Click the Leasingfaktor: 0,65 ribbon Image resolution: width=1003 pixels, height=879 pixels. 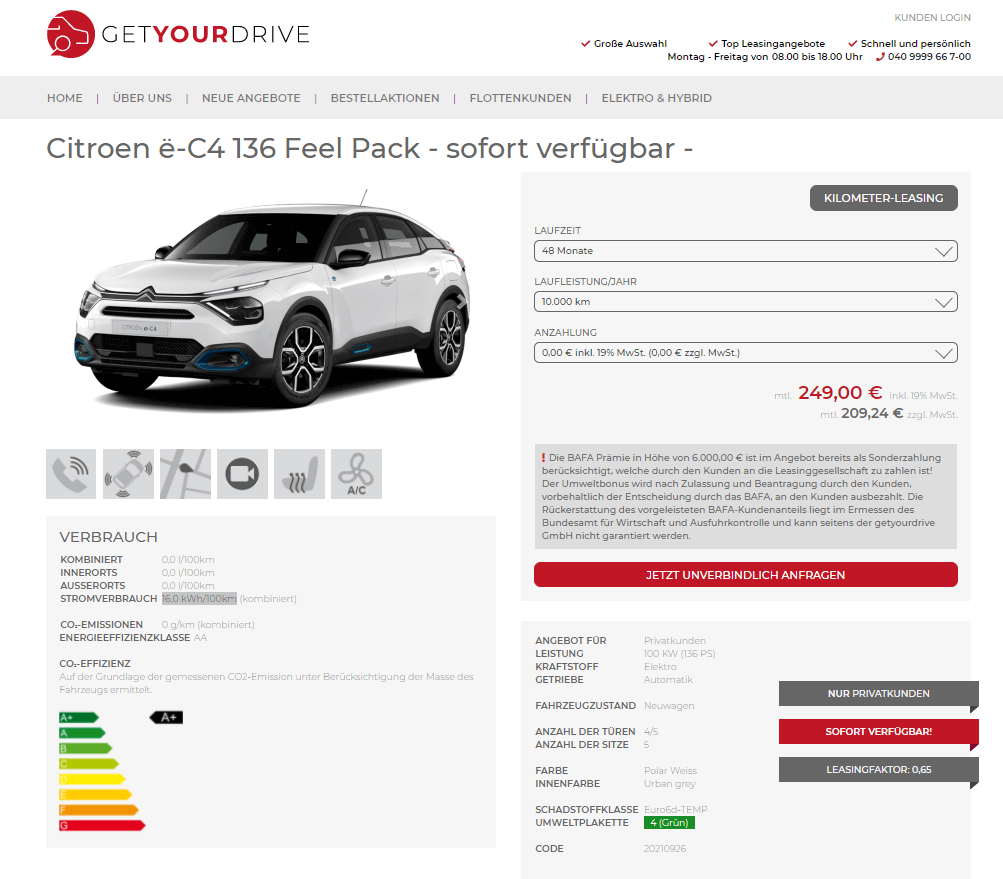878,770
